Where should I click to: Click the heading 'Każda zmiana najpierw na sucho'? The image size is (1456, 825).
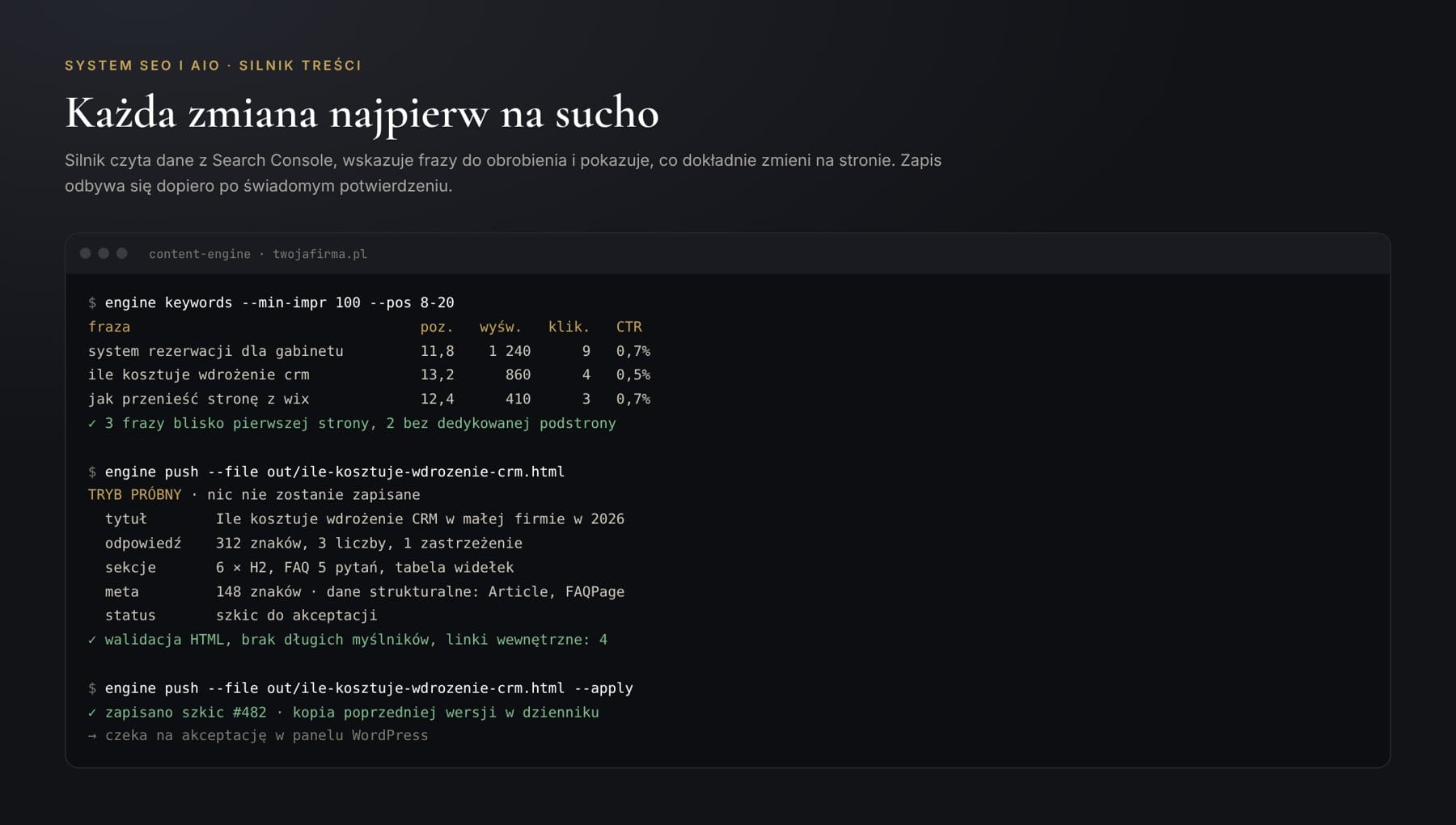362,112
